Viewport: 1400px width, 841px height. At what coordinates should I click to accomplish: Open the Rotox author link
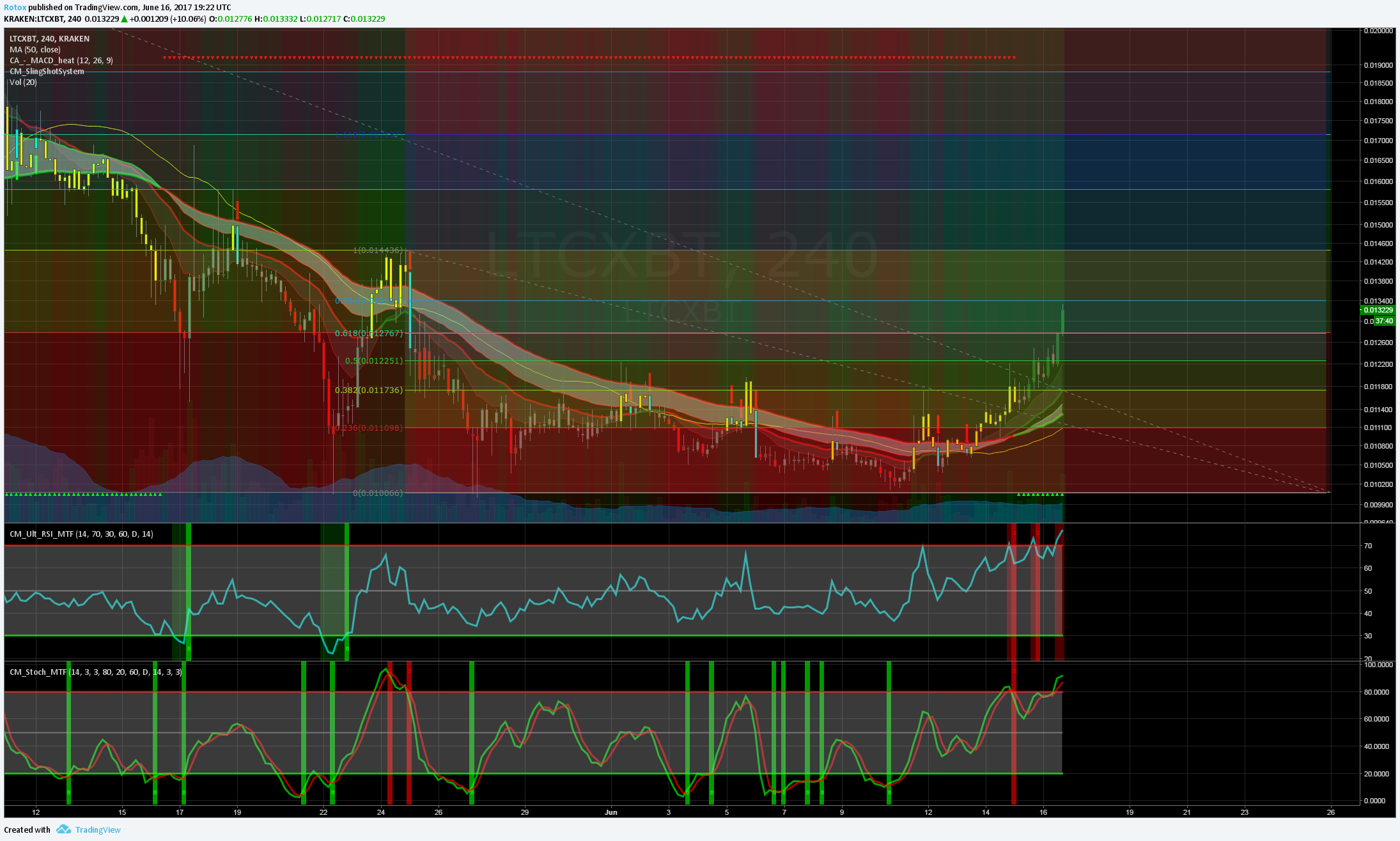pos(15,7)
